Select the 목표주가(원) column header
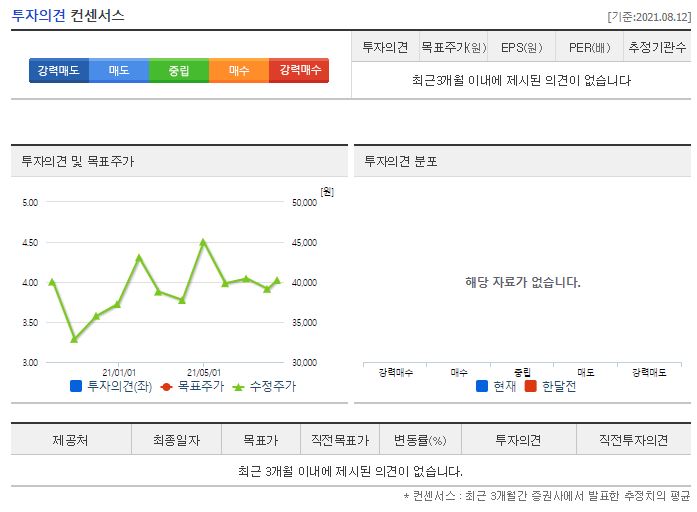 tap(454, 47)
